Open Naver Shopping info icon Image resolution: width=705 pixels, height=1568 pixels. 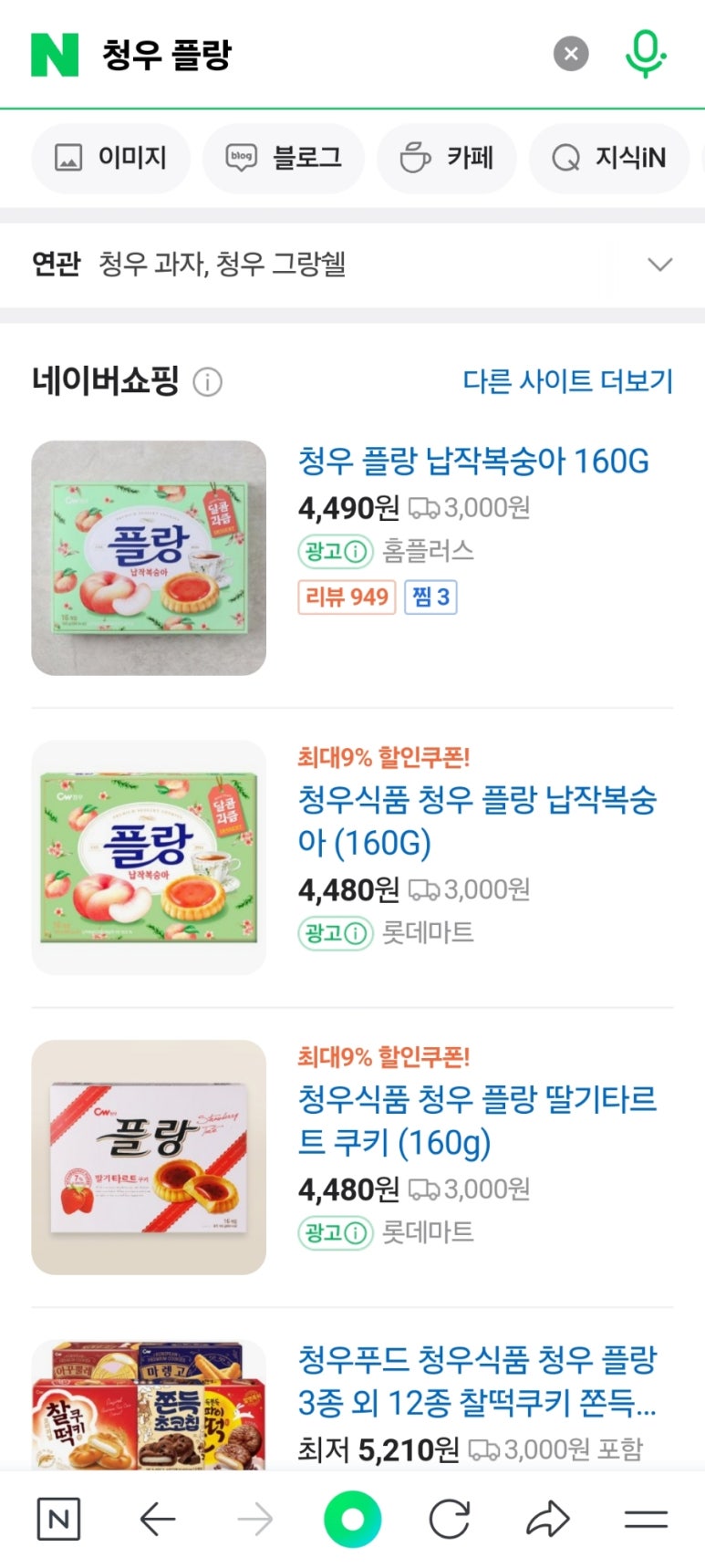coord(208,381)
